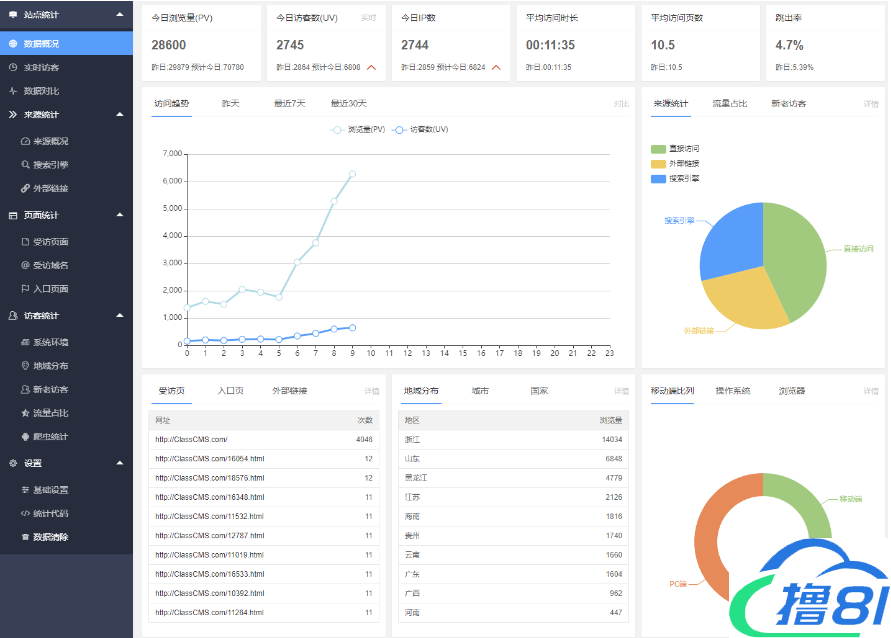Open 搜索引擎 magnifier icon in sidebar
This screenshot has height=638, width=891.
point(26,165)
